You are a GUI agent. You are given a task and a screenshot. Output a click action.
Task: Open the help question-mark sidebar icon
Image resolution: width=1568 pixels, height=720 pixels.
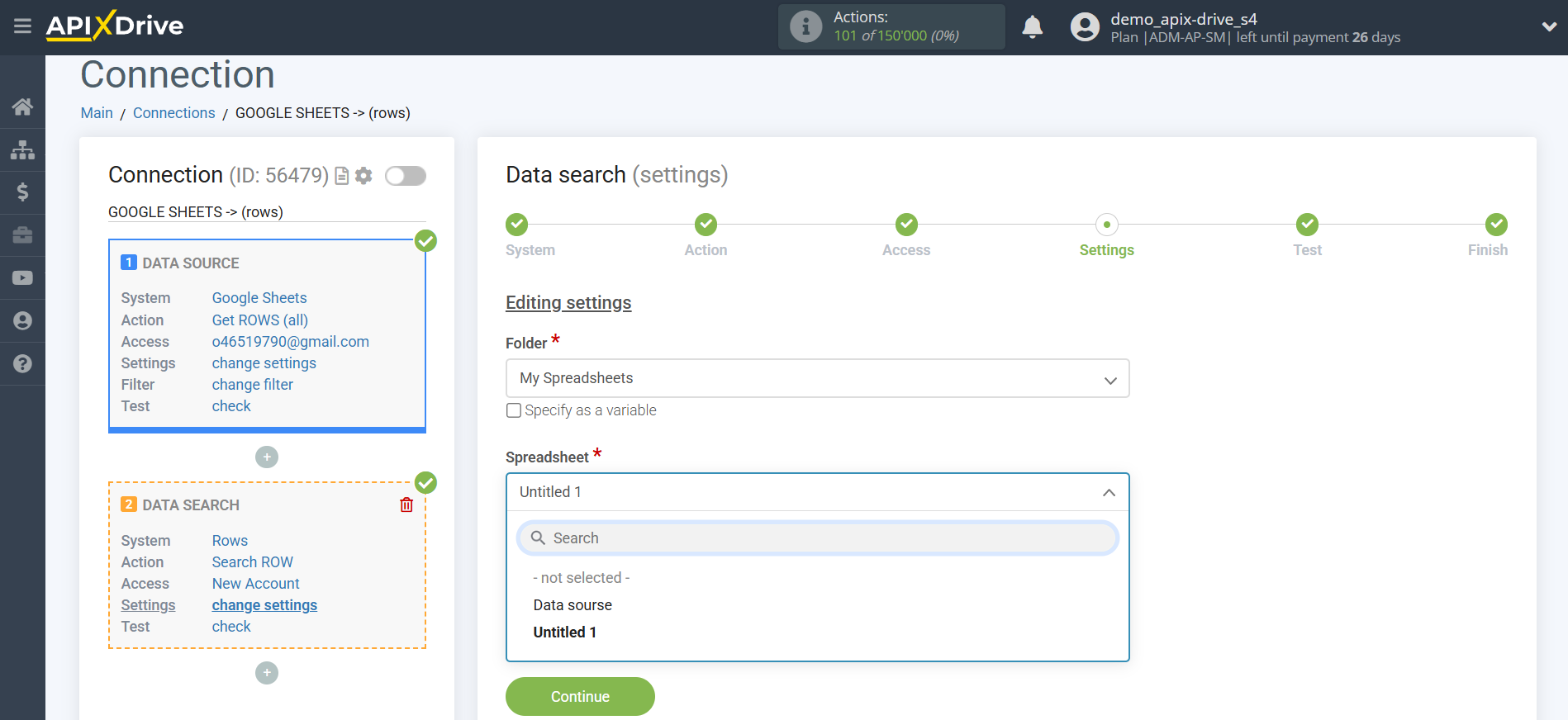(x=22, y=364)
